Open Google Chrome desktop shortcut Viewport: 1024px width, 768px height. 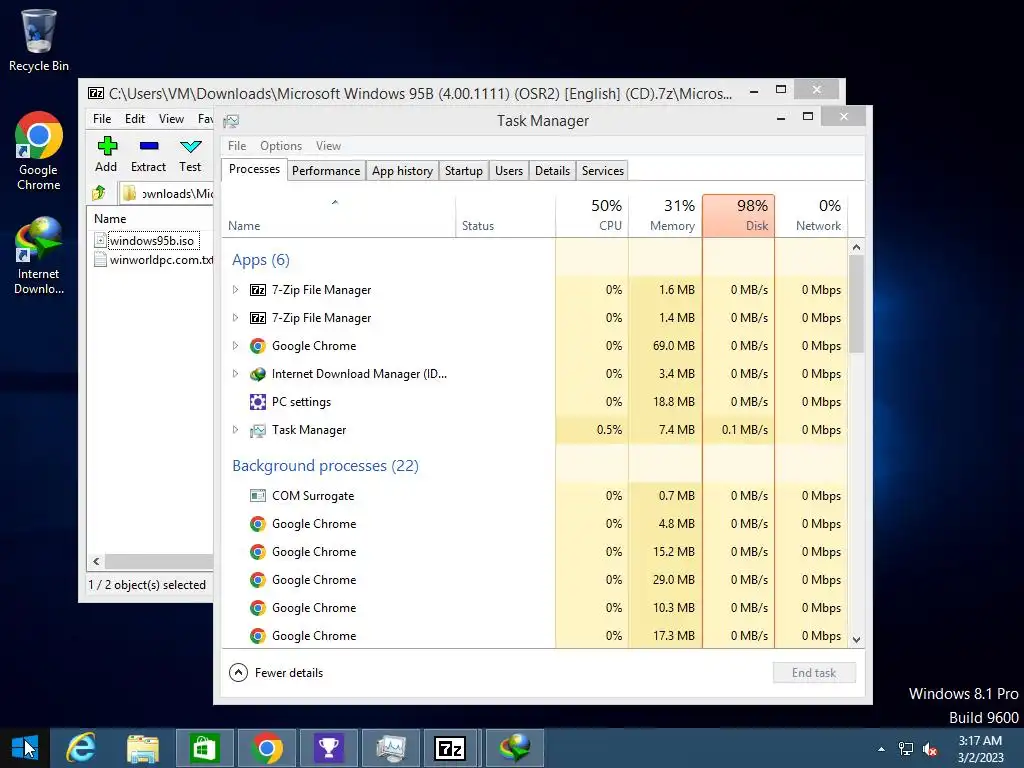click(39, 152)
